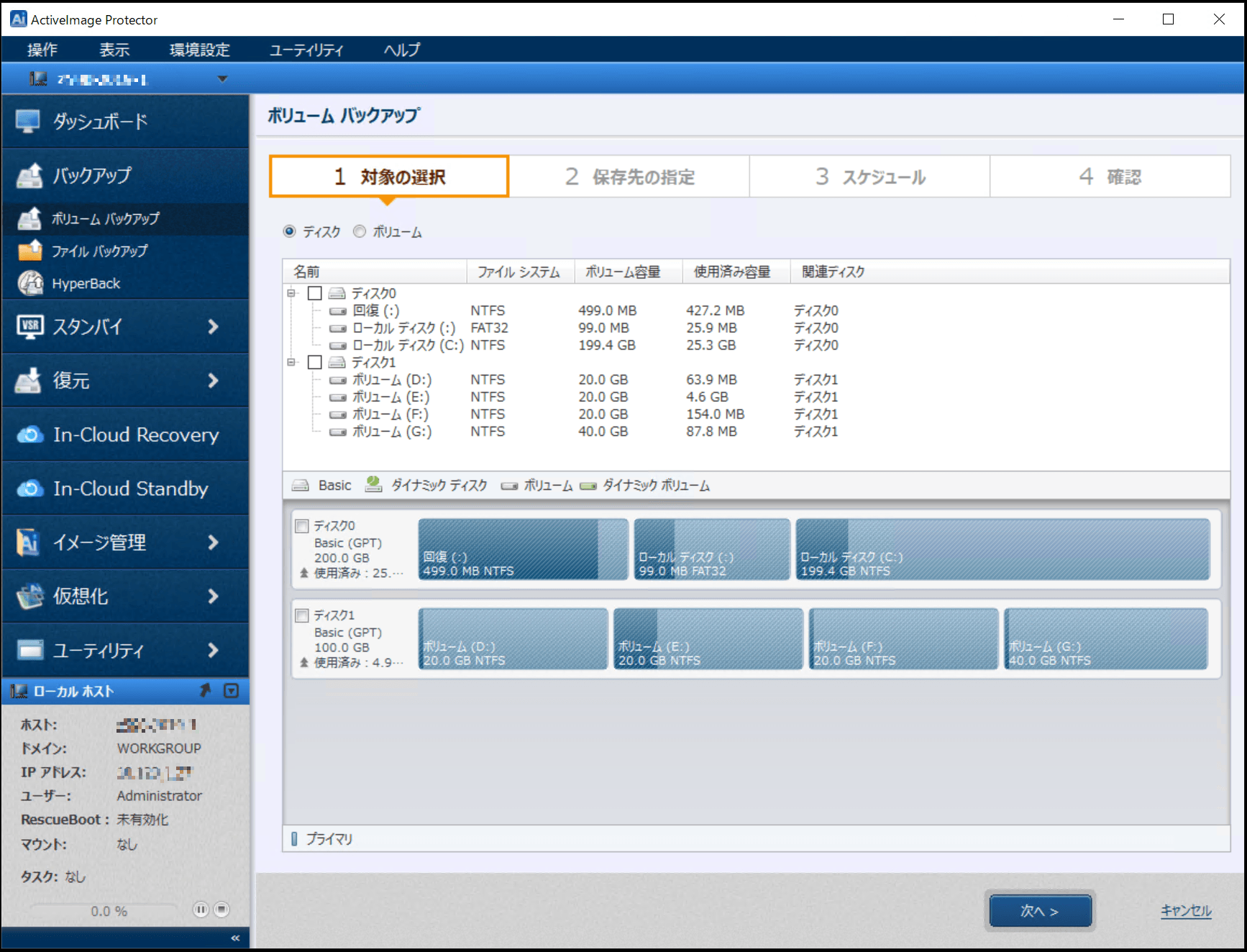Check the ディスク0 checkbox in tree list
The image size is (1247, 952).
(314, 293)
